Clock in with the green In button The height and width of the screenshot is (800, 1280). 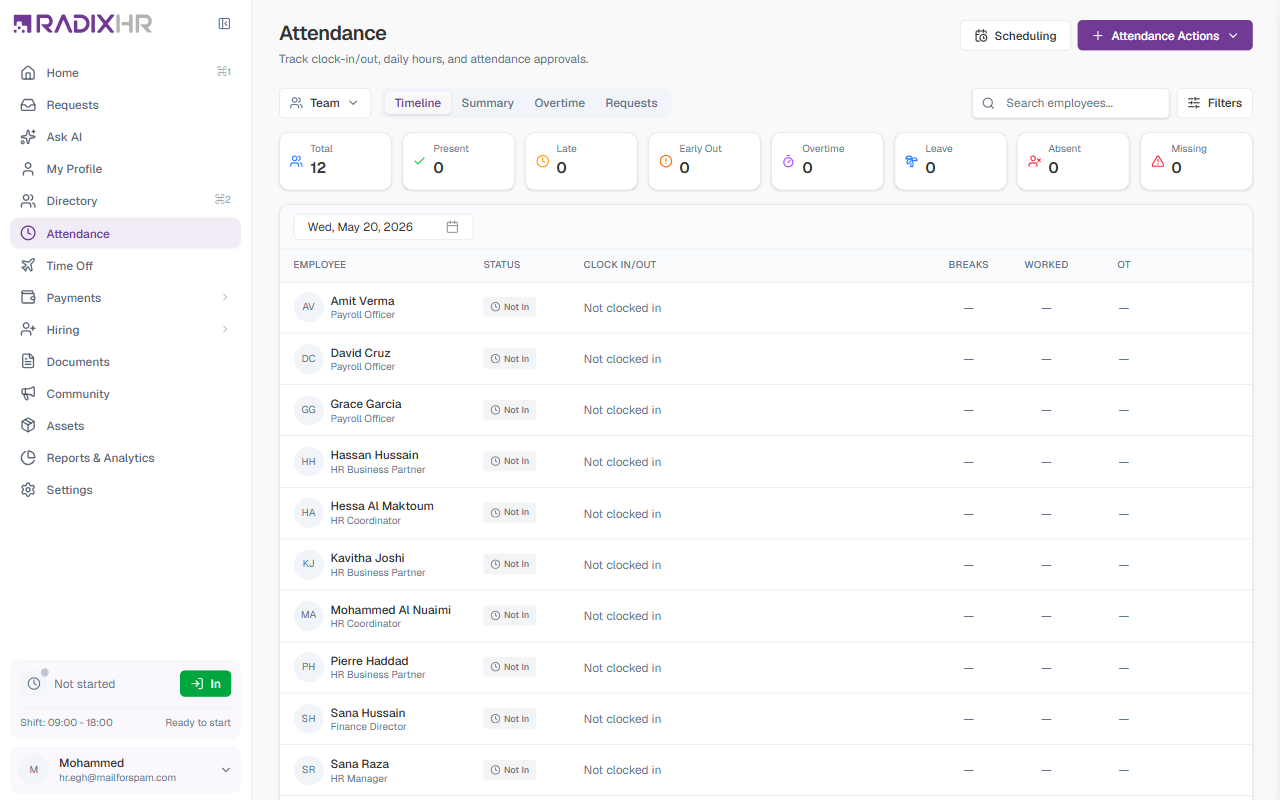pyautogui.click(x=205, y=684)
